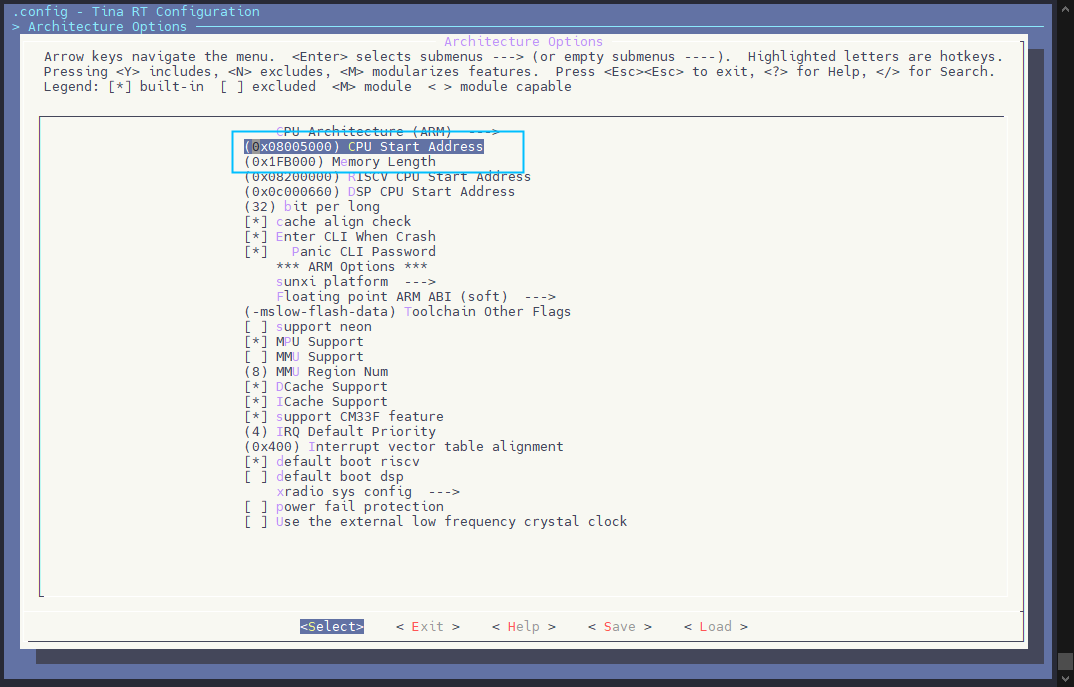Click the terminal scrollbar thumb at bottom right
Image resolution: width=1074 pixels, height=687 pixels.
(x=1065, y=662)
